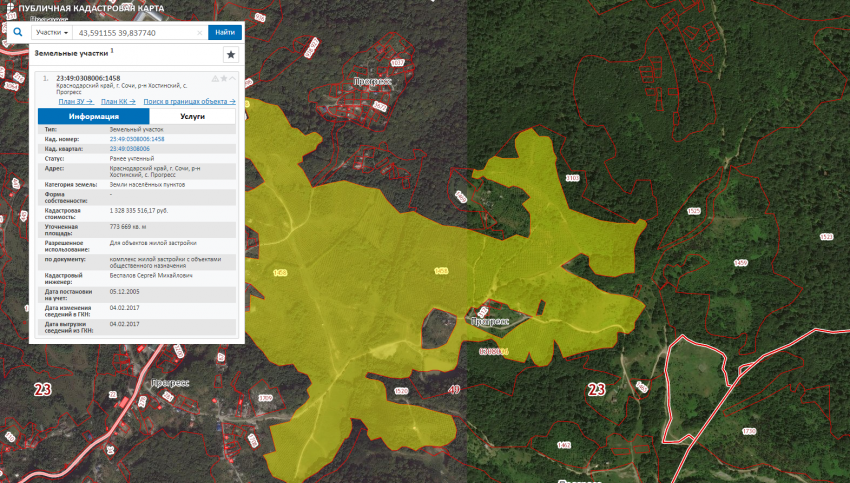Click cadastral quarter link 23:49:0308006
The image size is (850, 483).
click(x=129, y=148)
